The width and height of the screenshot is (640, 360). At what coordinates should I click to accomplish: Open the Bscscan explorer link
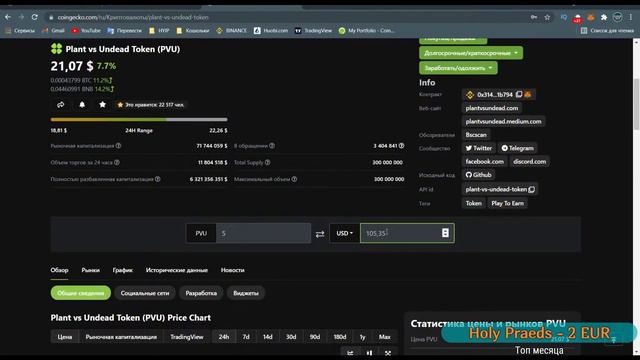pyautogui.click(x=476, y=135)
